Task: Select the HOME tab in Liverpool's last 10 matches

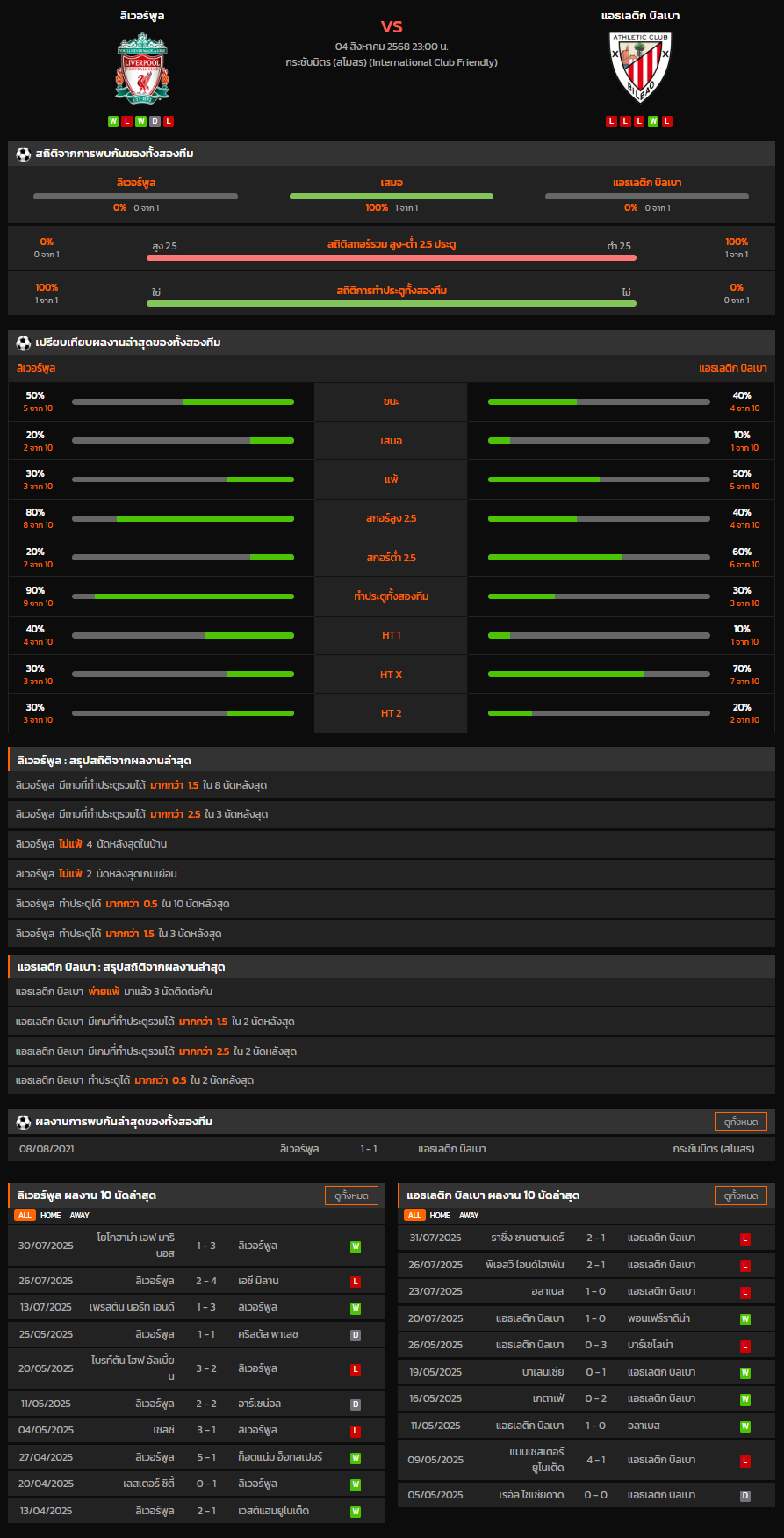Action: coord(51,1216)
